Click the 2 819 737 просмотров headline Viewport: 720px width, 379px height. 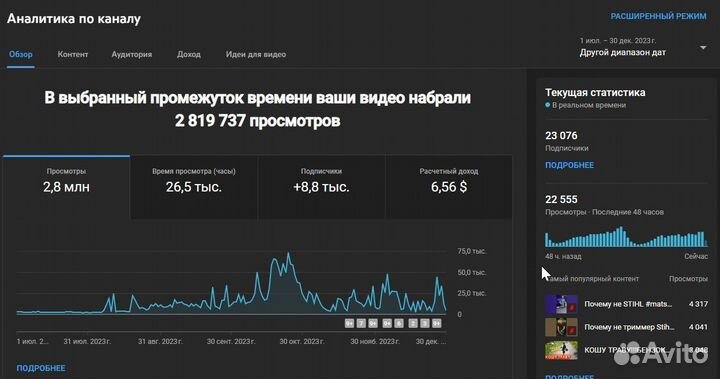[x=258, y=121]
